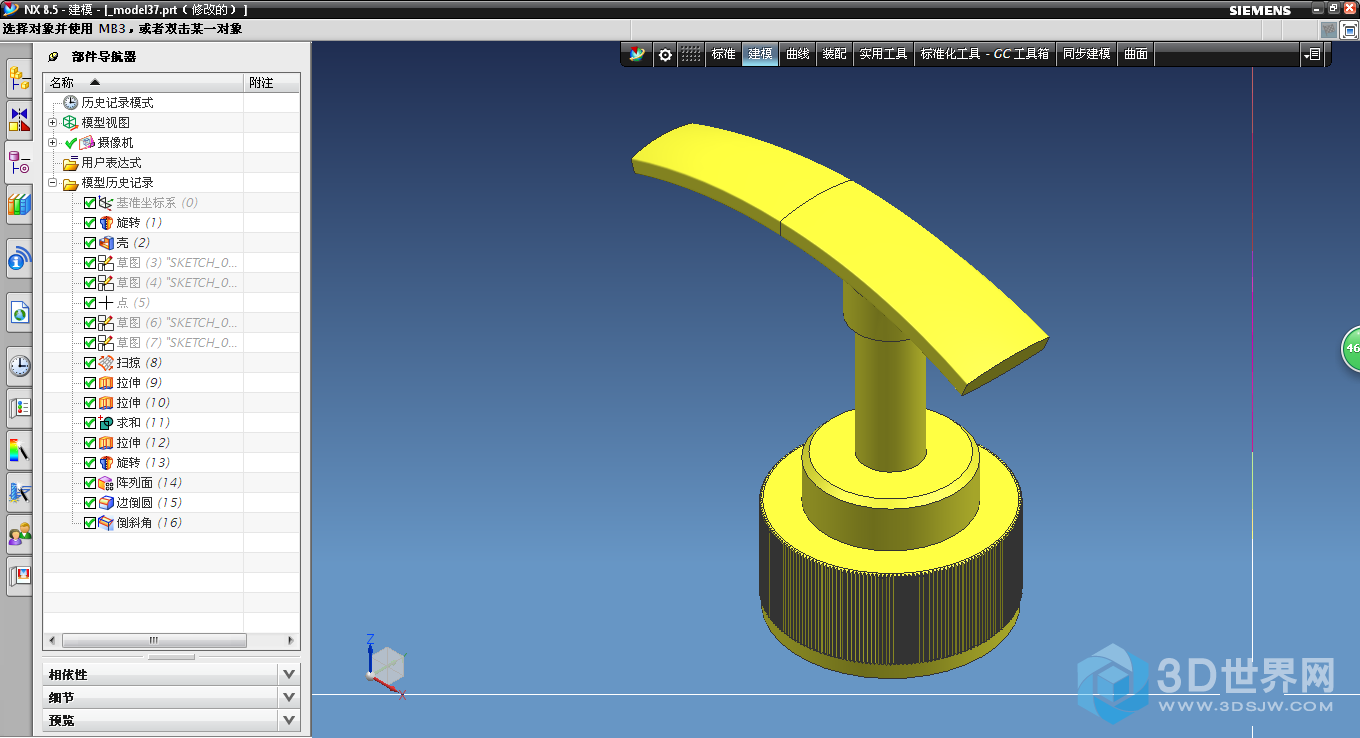The height and width of the screenshot is (738, 1360).
Task: Click the 边倒圆 (15) feature icon
Action: click(x=106, y=503)
